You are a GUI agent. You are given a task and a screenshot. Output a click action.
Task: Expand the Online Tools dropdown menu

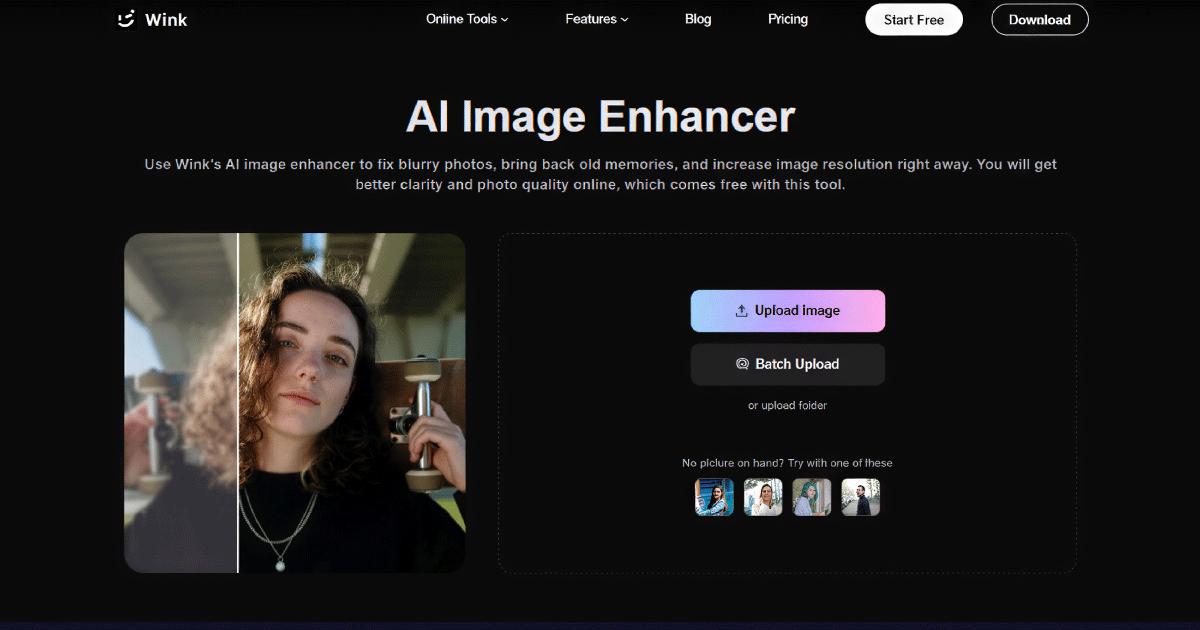coord(467,19)
